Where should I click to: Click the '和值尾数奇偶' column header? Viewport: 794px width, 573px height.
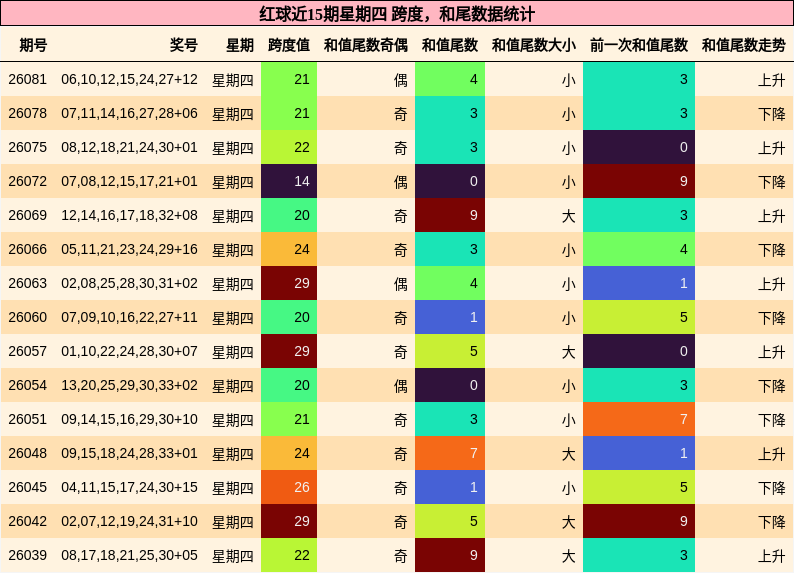point(366,45)
